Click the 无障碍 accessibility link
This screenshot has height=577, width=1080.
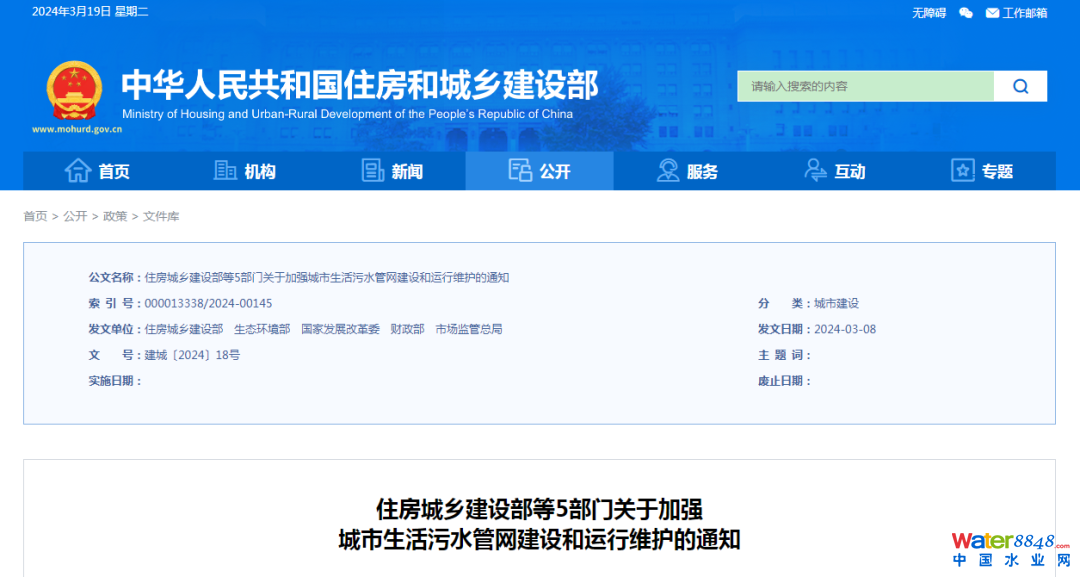point(928,13)
